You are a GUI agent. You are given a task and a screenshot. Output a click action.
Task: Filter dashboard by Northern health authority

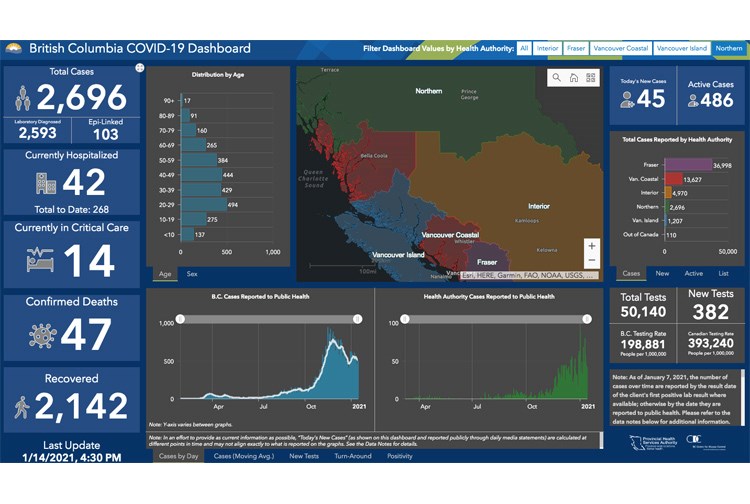pyautogui.click(x=729, y=48)
